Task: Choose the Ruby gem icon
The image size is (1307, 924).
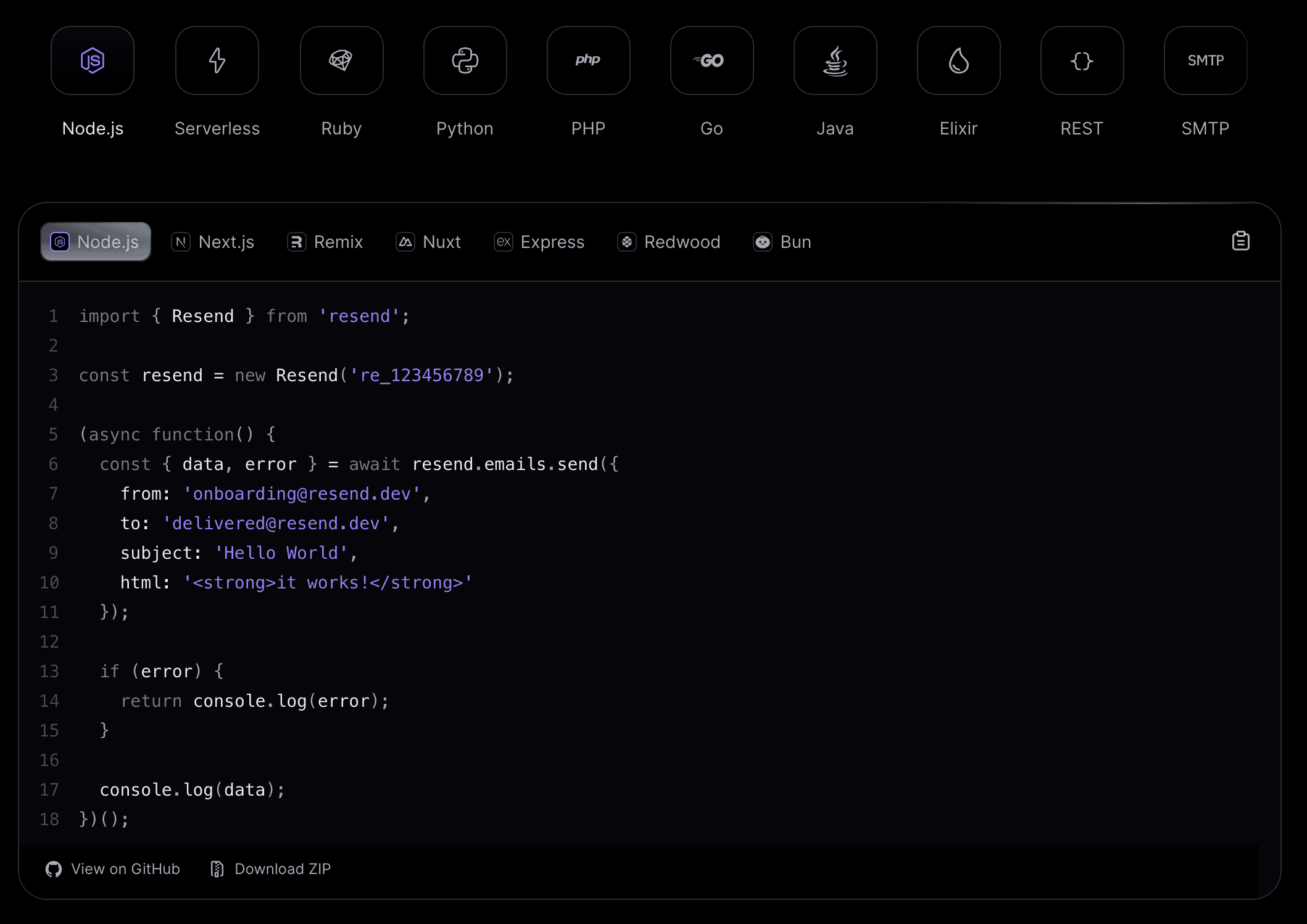Action: click(341, 60)
